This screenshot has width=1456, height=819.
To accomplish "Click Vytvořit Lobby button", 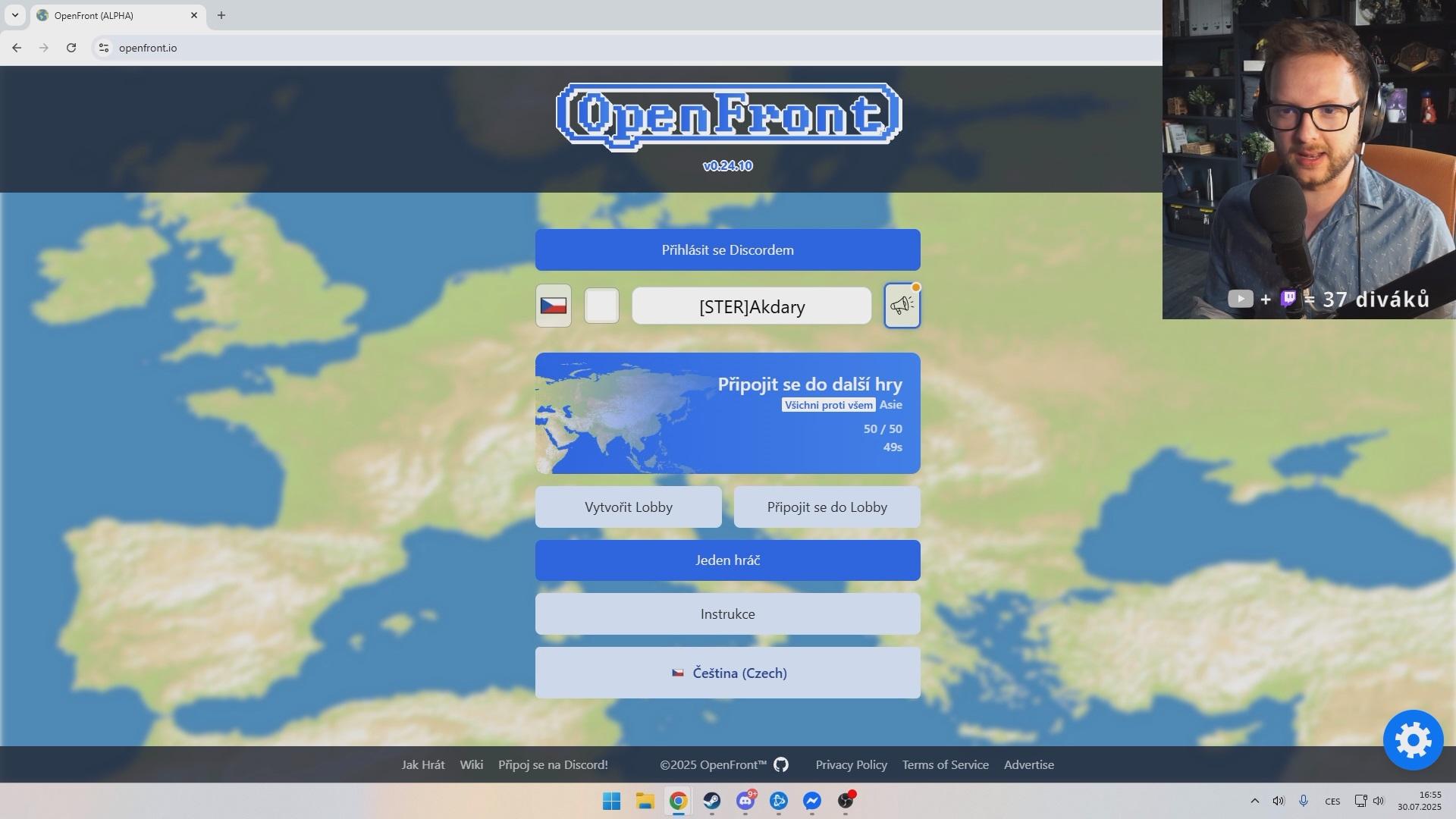I will tap(628, 507).
